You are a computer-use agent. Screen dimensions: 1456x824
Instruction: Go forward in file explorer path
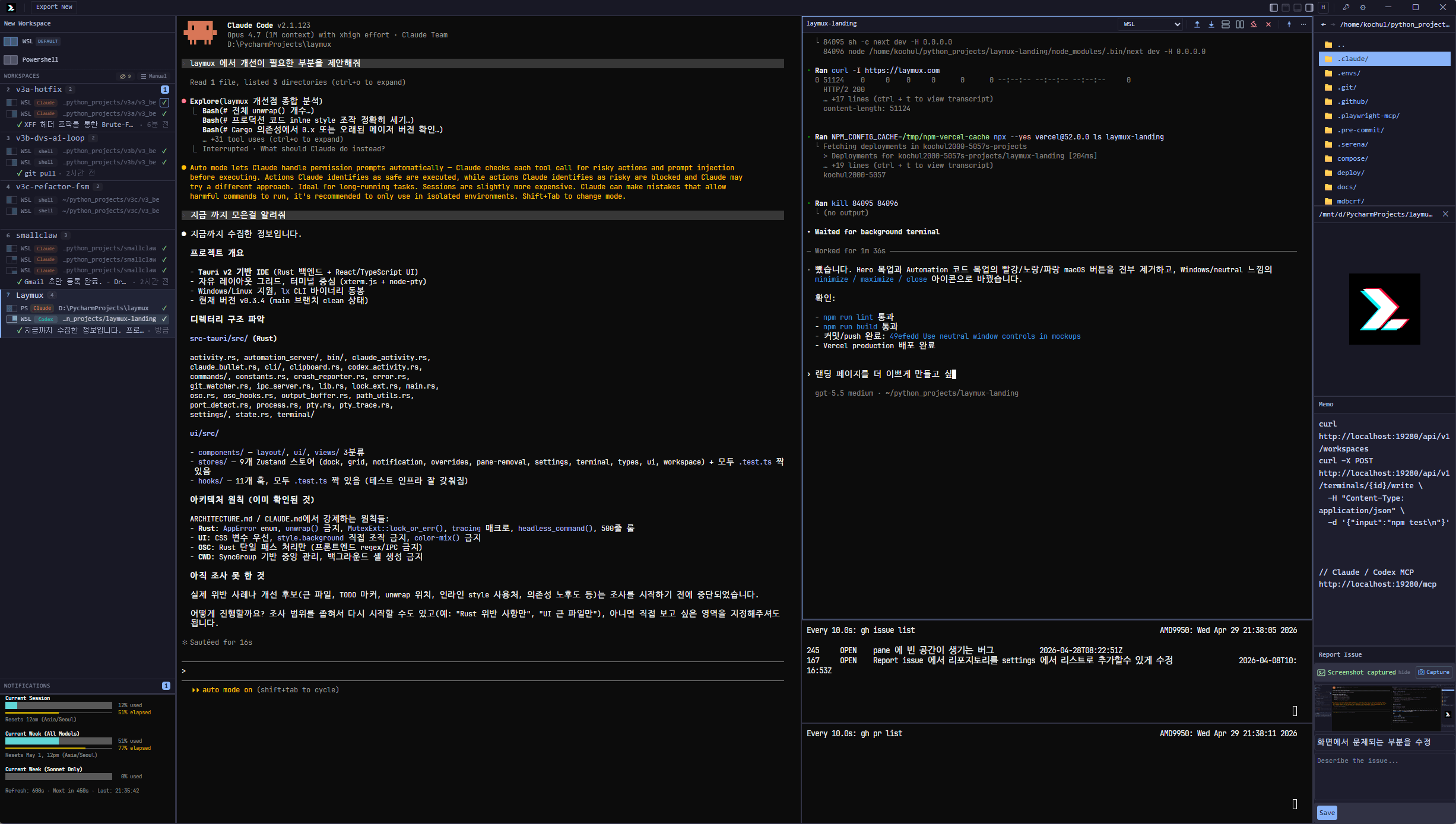pos(1333,24)
